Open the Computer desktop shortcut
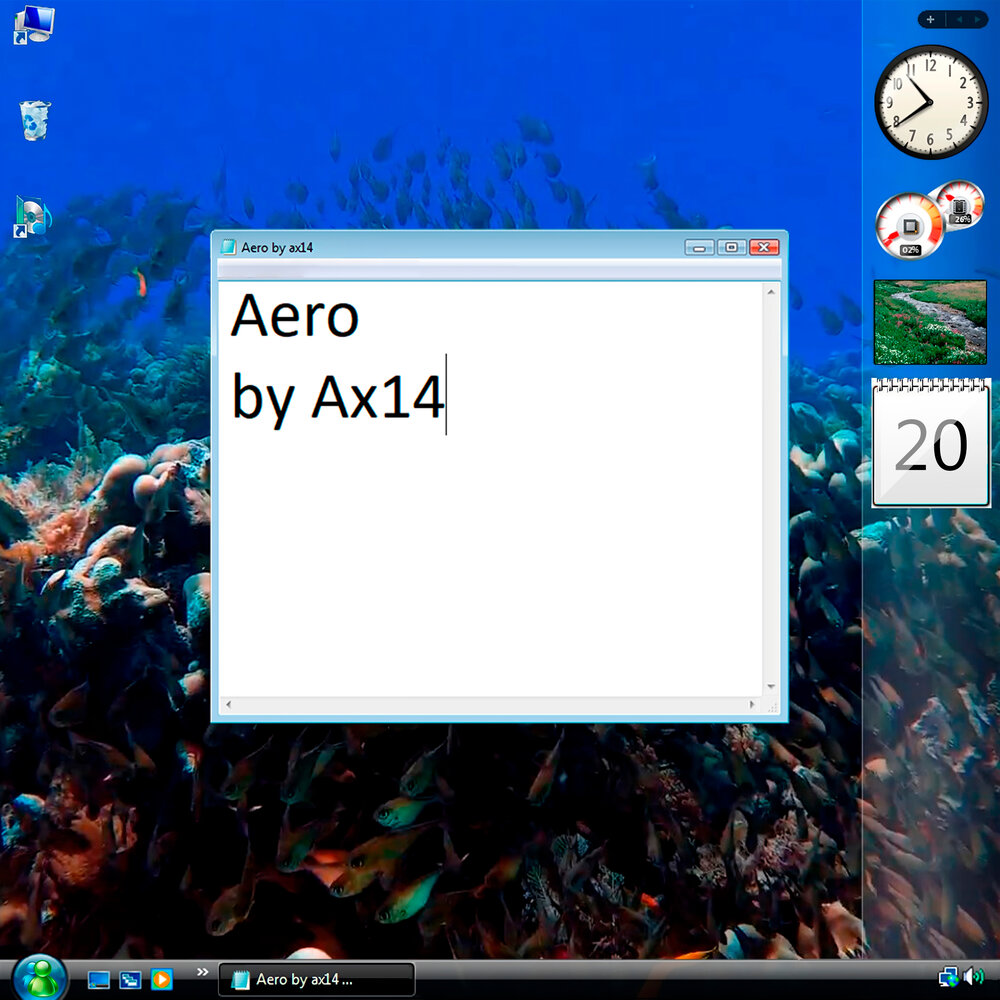The width and height of the screenshot is (1000, 1000). (x=34, y=24)
